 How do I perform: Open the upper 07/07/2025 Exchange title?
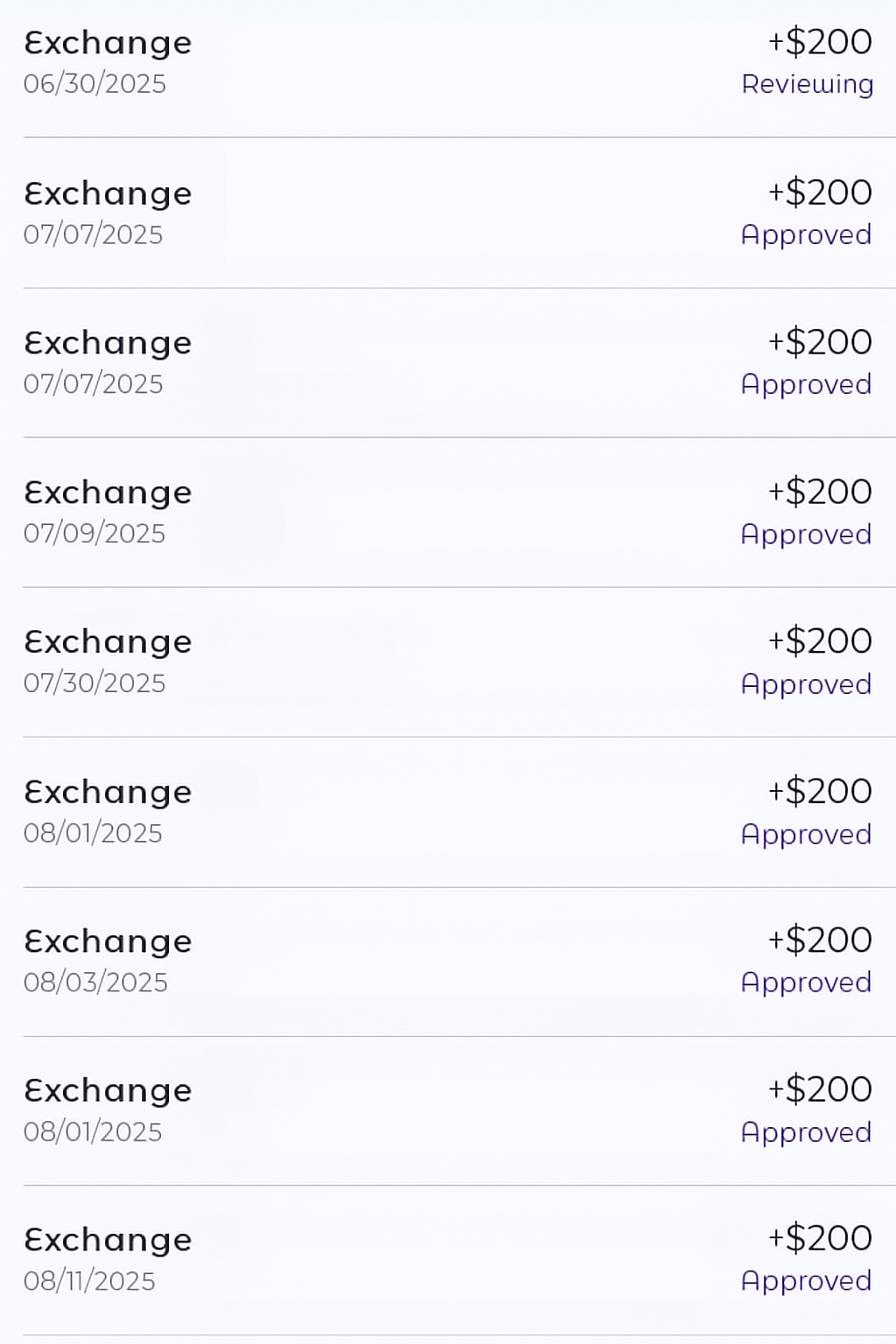tap(108, 193)
